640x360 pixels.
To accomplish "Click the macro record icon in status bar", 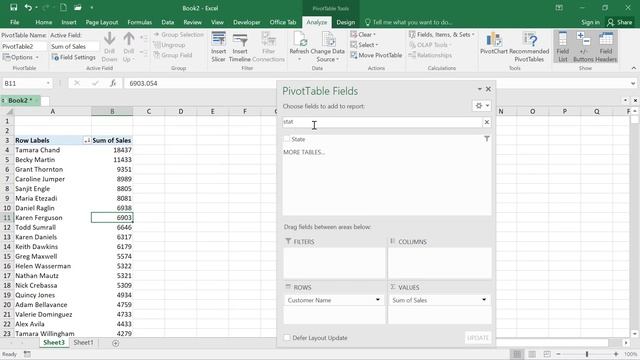I will pyautogui.click(x=27, y=354).
